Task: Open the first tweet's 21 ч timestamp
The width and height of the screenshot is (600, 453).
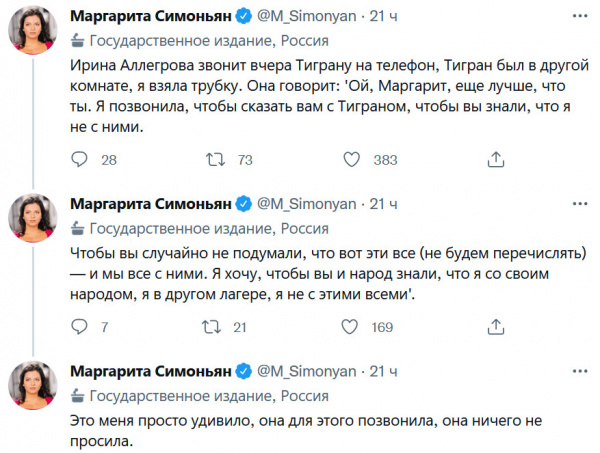Action: [x=384, y=16]
